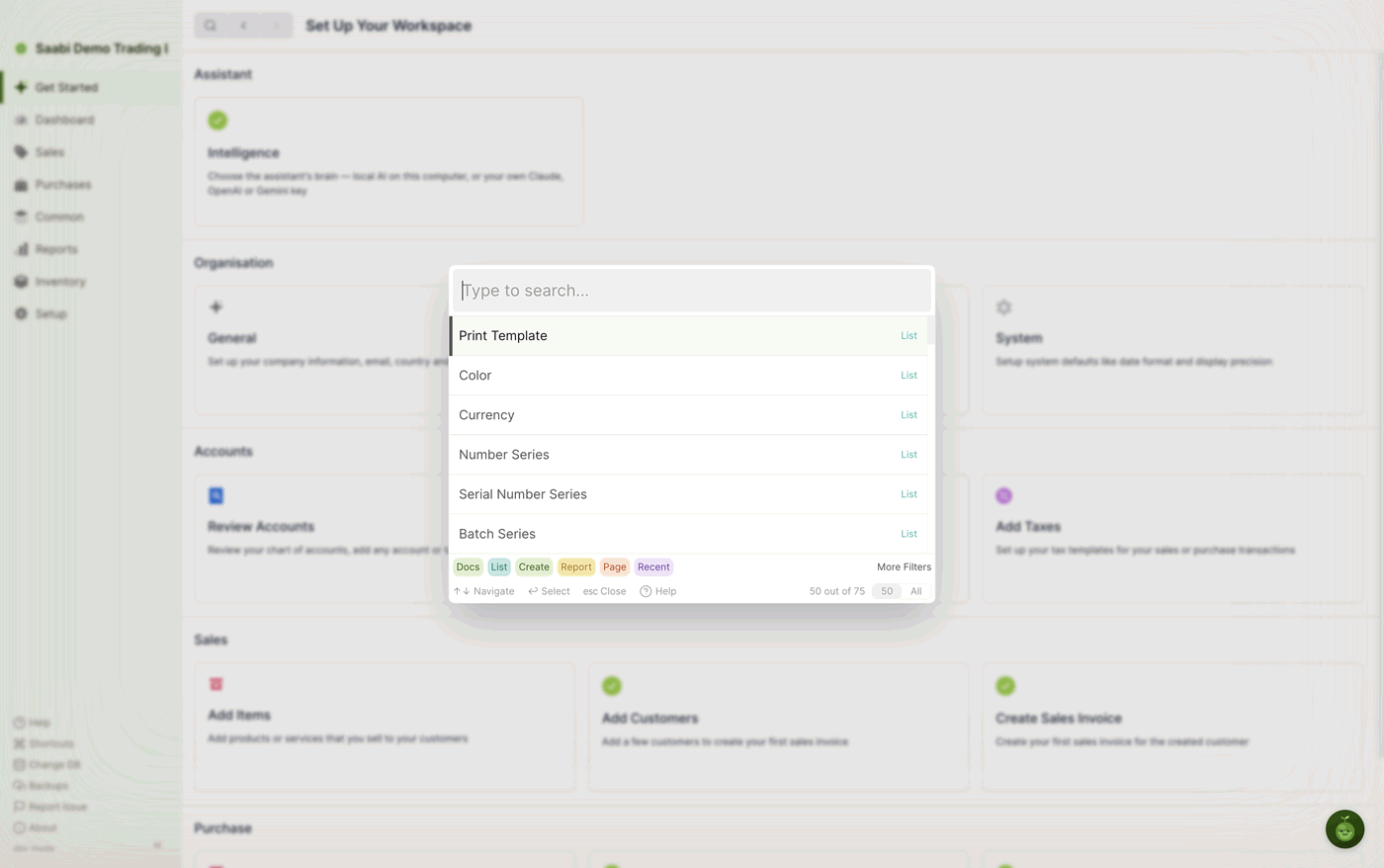Click the Add Customers green check icon
The width and height of the screenshot is (1384, 868).
coord(612,685)
